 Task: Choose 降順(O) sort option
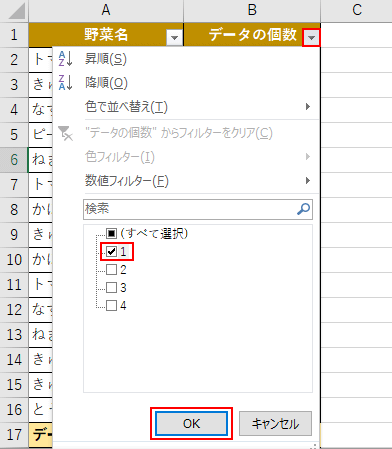106,83
